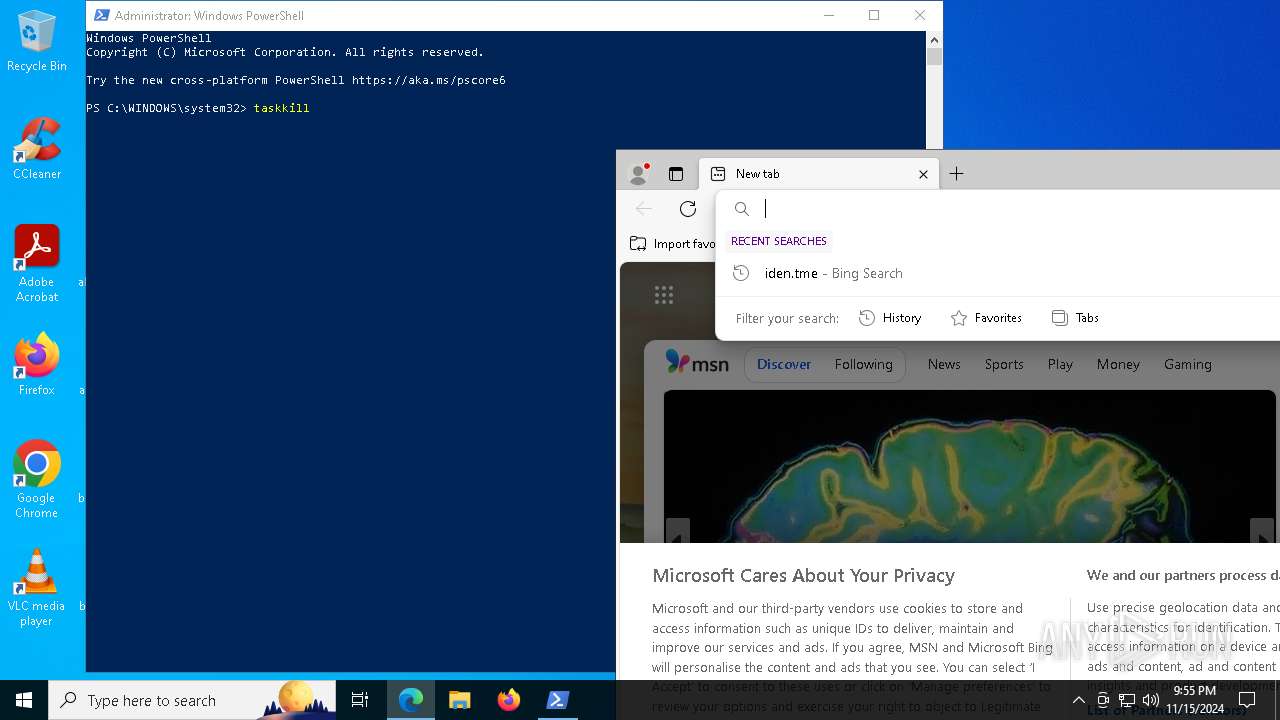Open Task View on taskbar

[x=360, y=700]
